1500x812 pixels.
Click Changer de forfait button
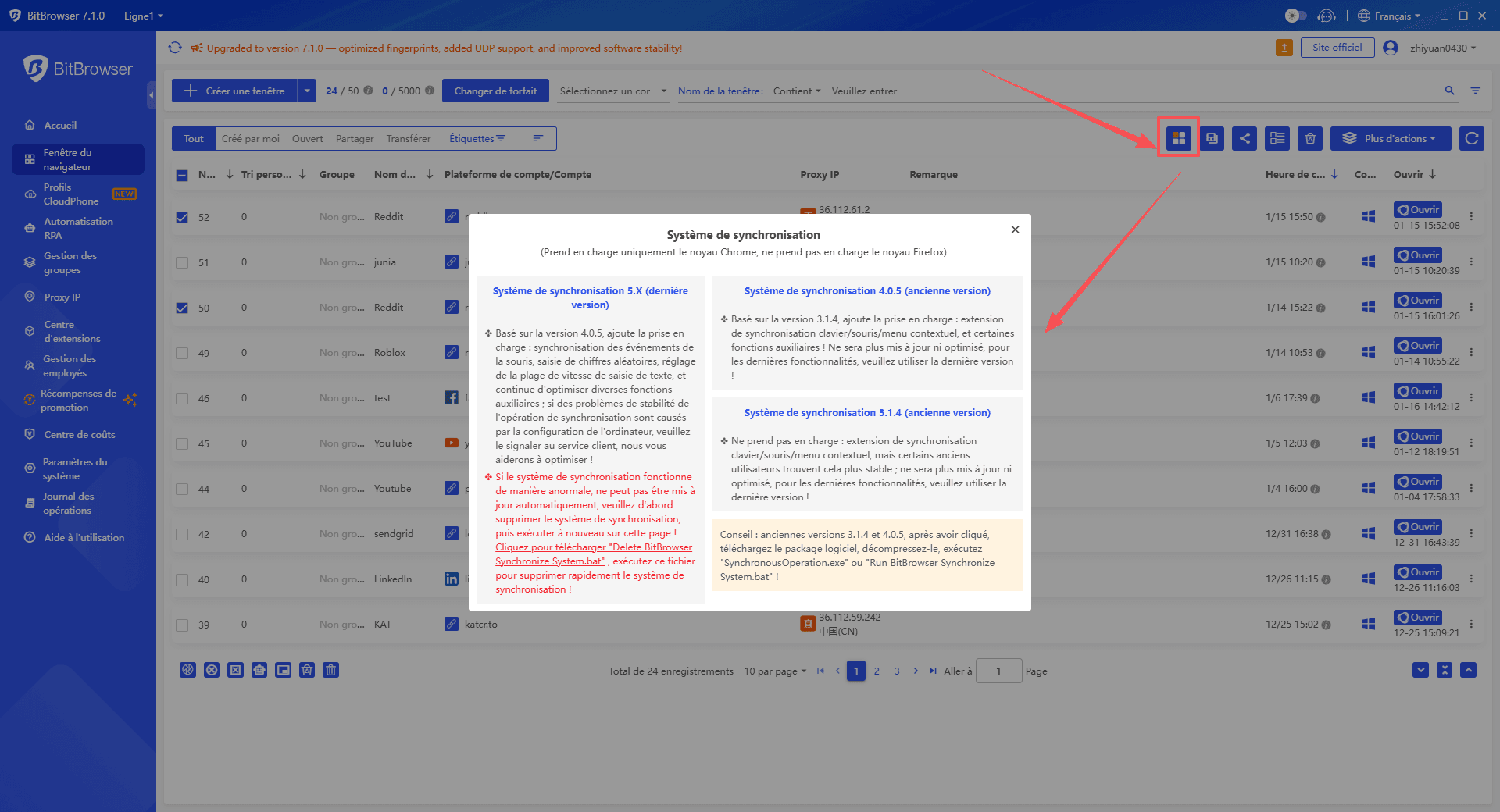click(x=495, y=91)
